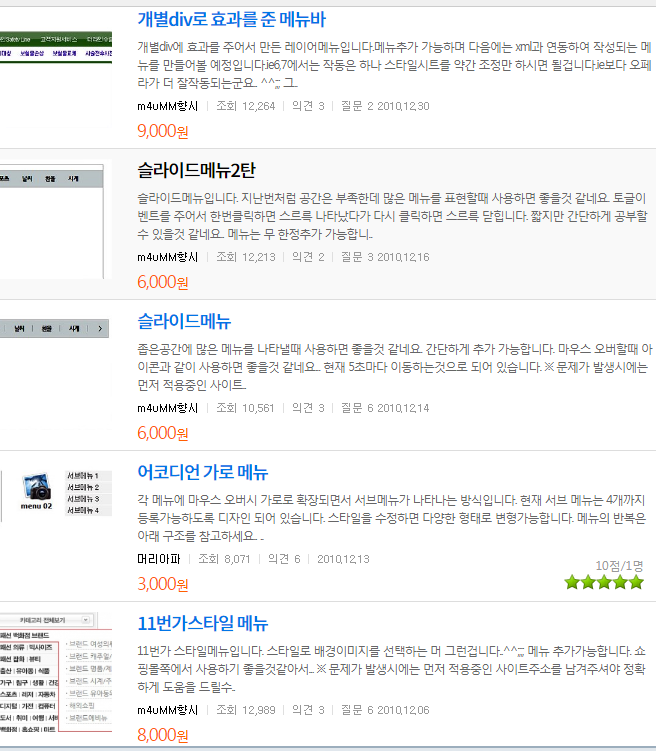Click the 8,000원 price
656x751 pixels.
[x=163, y=734]
